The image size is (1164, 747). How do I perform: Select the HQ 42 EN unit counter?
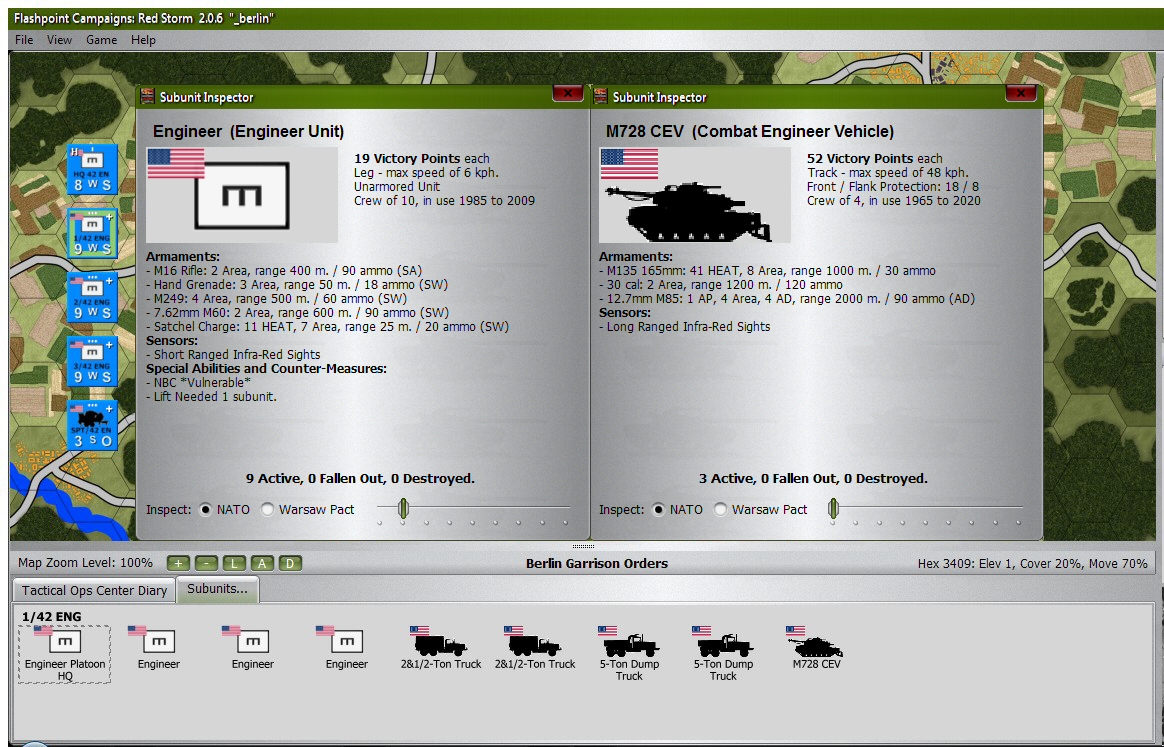[92, 169]
